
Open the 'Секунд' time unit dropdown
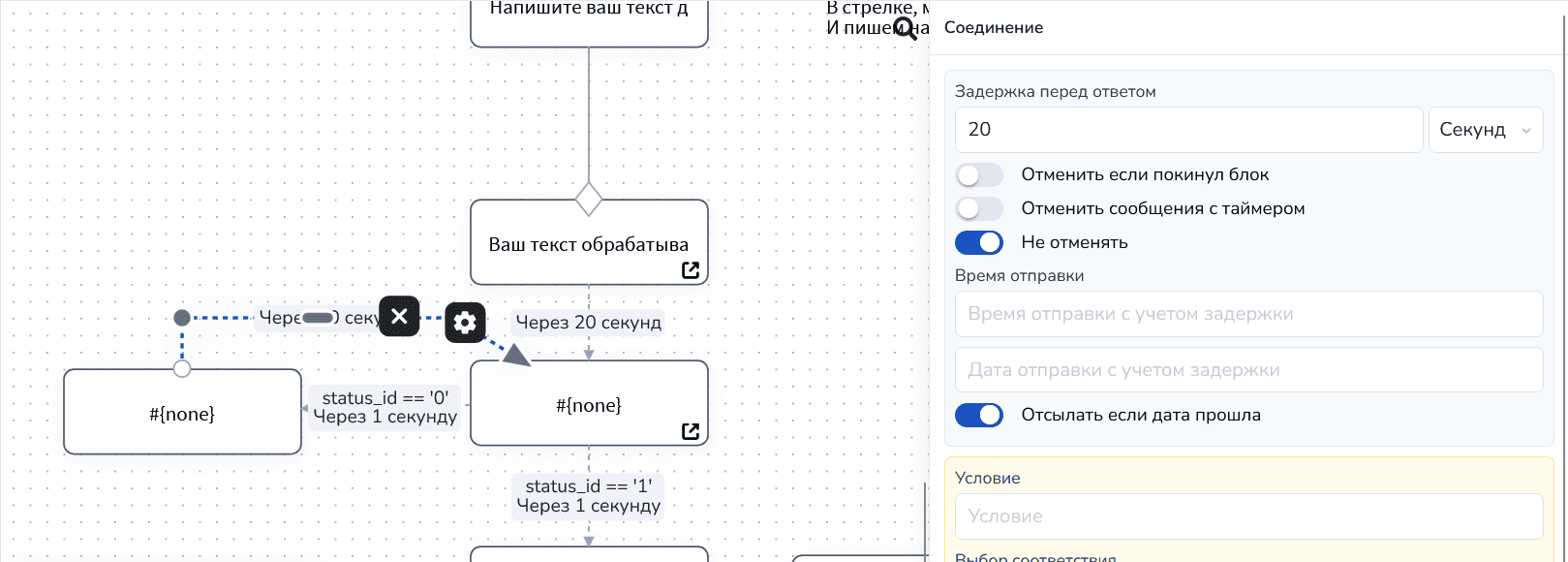tap(1485, 130)
